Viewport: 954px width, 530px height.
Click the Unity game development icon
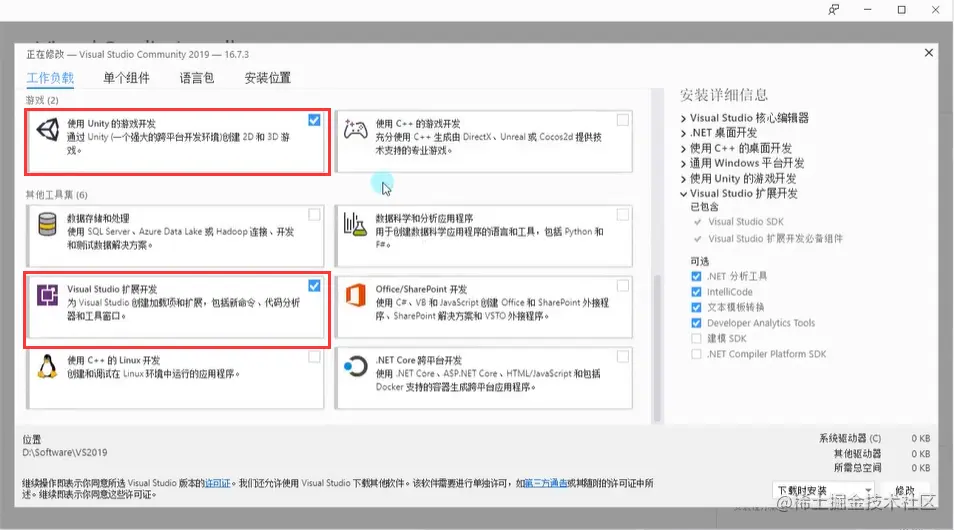[x=47, y=130]
